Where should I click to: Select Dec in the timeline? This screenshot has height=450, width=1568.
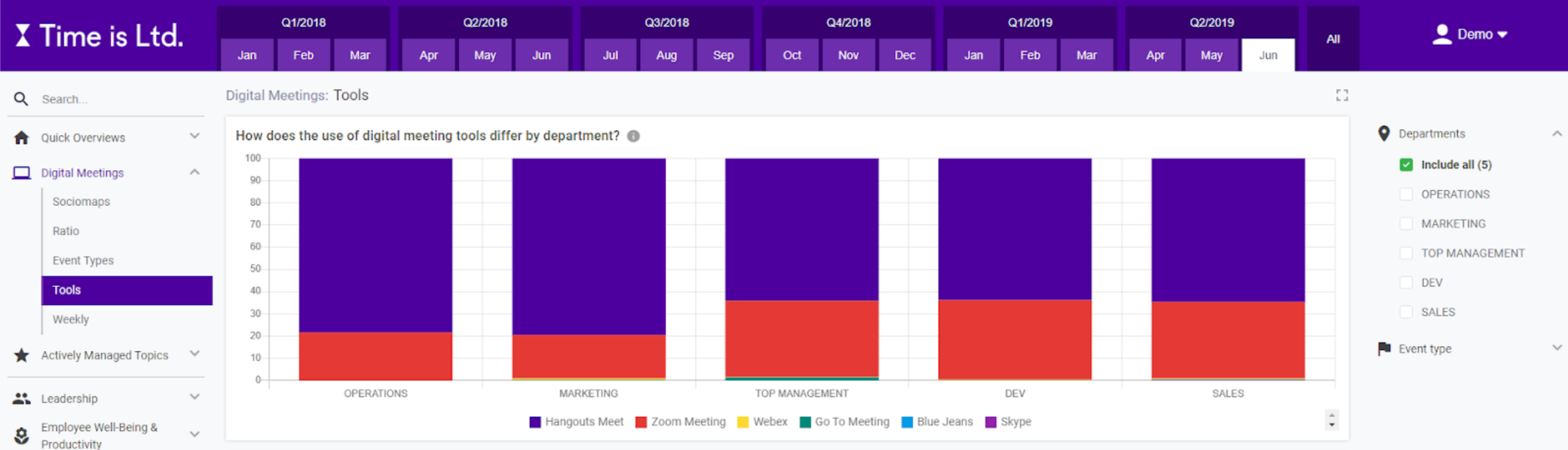905,55
